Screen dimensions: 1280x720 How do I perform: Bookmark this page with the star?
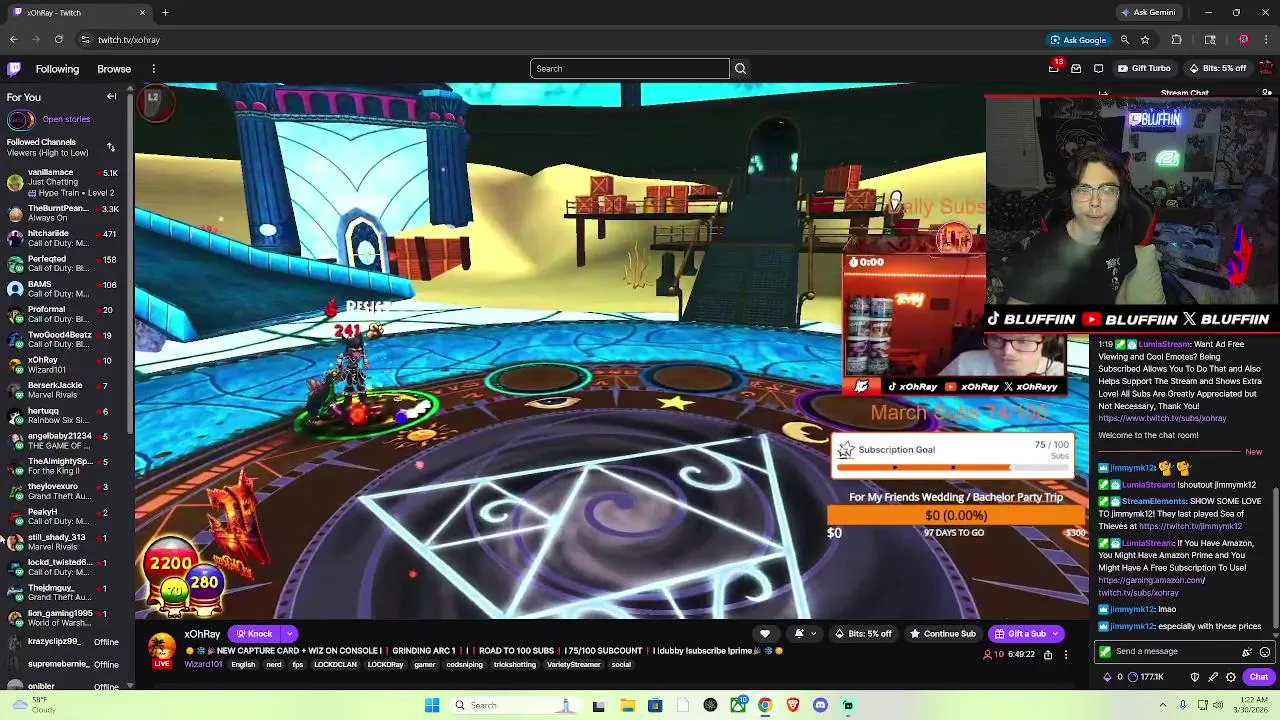tap(1145, 40)
